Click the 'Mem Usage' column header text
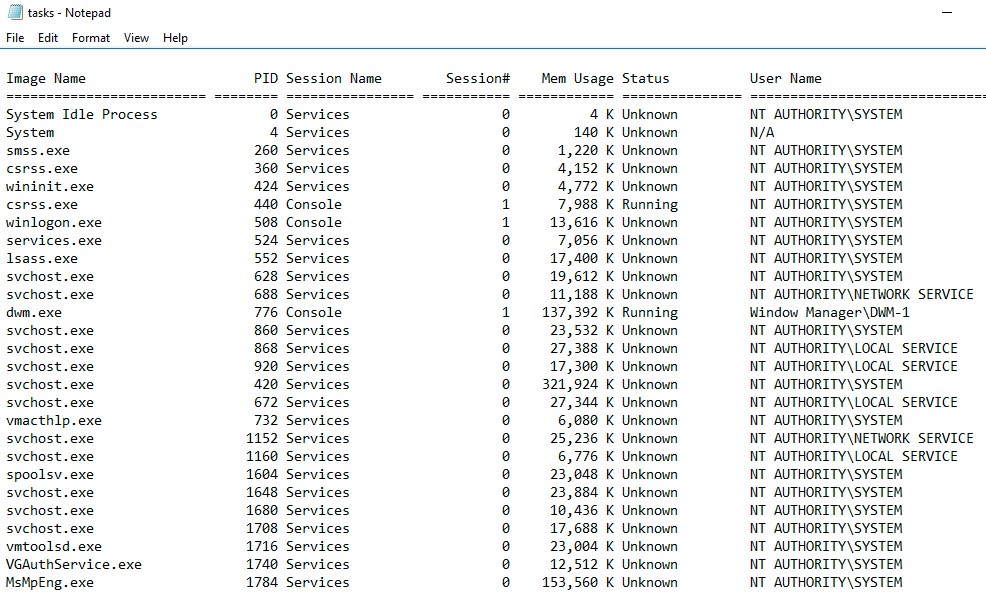 577,78
